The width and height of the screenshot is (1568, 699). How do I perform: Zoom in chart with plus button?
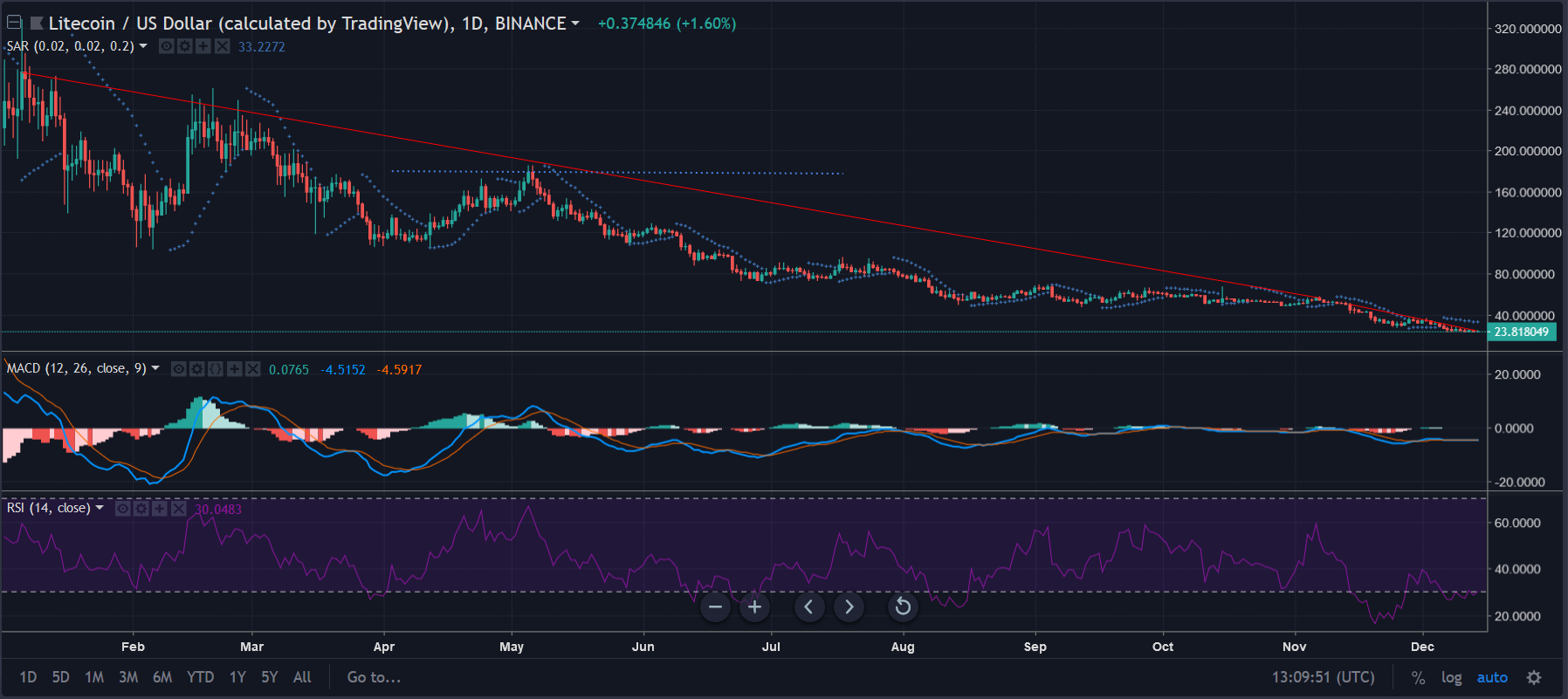[x=755, y=606]
